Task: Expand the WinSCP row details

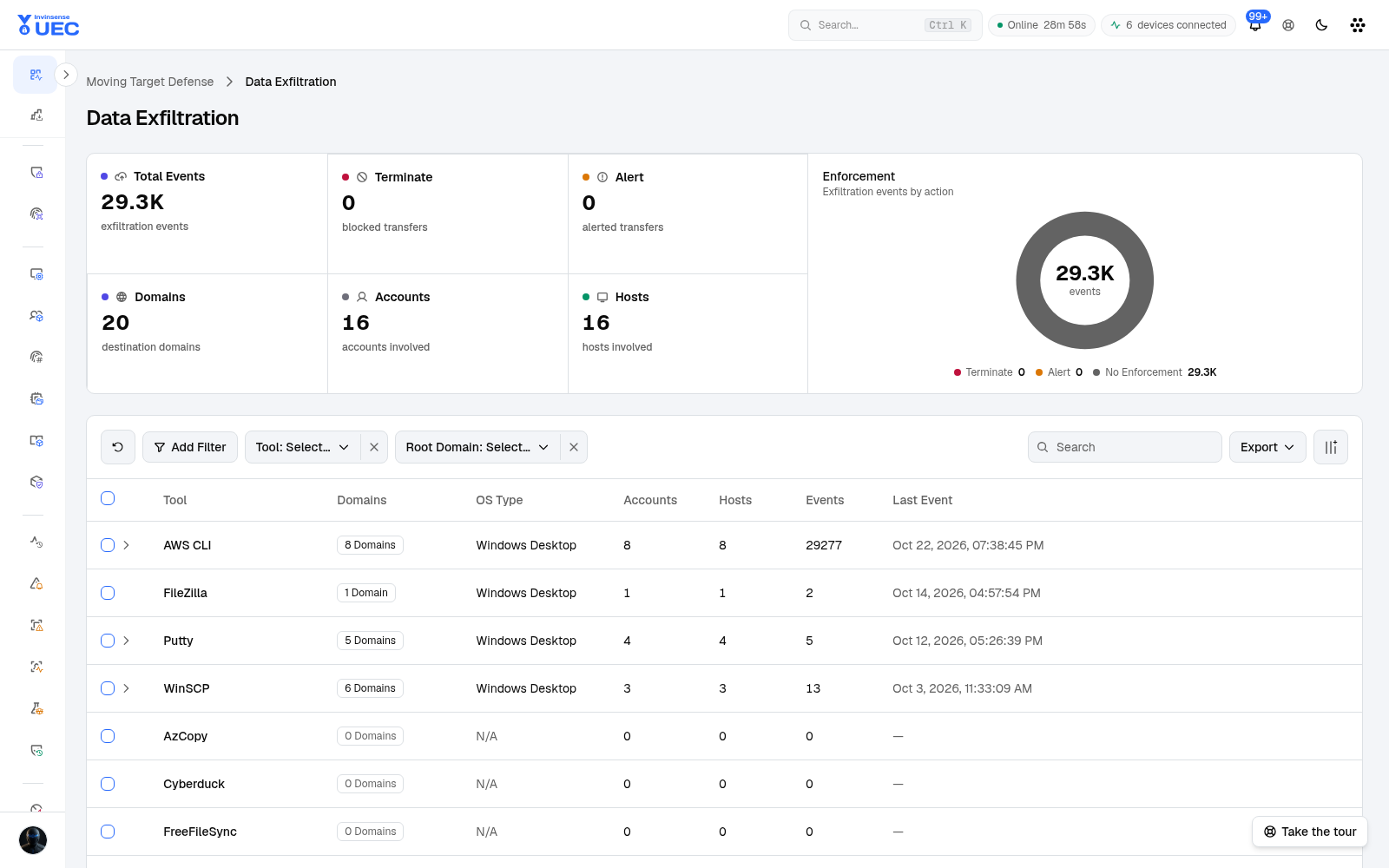Action: tap(127, 688)
